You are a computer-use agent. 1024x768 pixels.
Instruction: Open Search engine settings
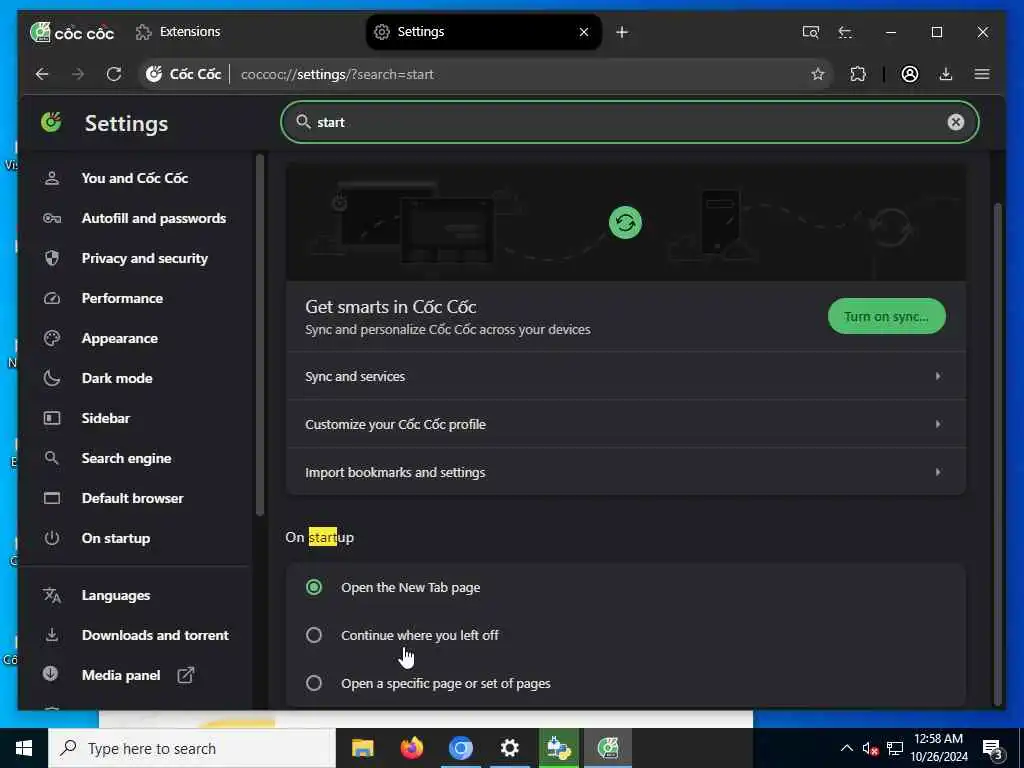click(126, 458)
